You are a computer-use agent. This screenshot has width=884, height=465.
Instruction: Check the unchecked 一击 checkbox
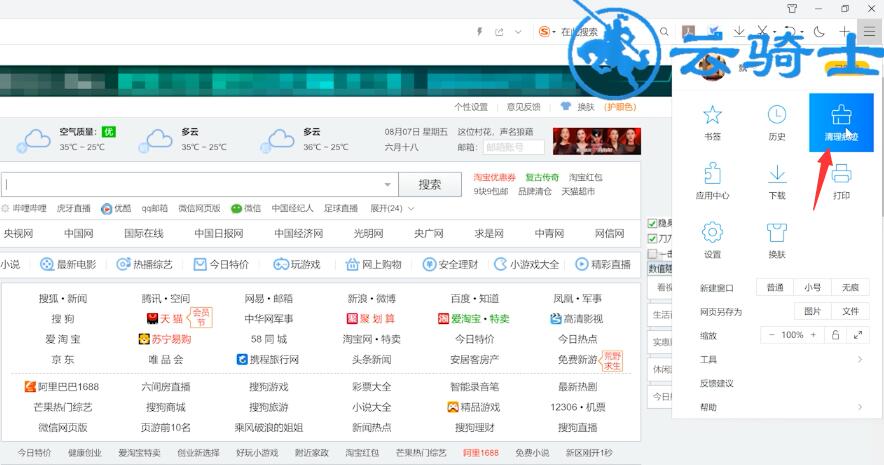point(652,254)
